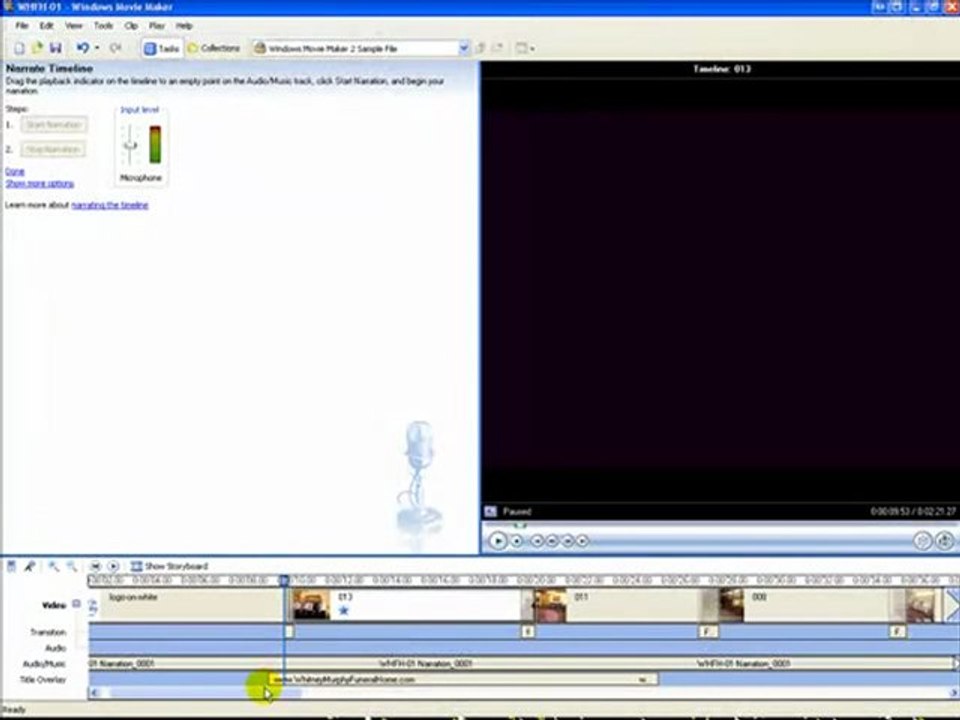Click the Forward playback button
Viewport: 960px width, 720px height.
tap(582, 541)
